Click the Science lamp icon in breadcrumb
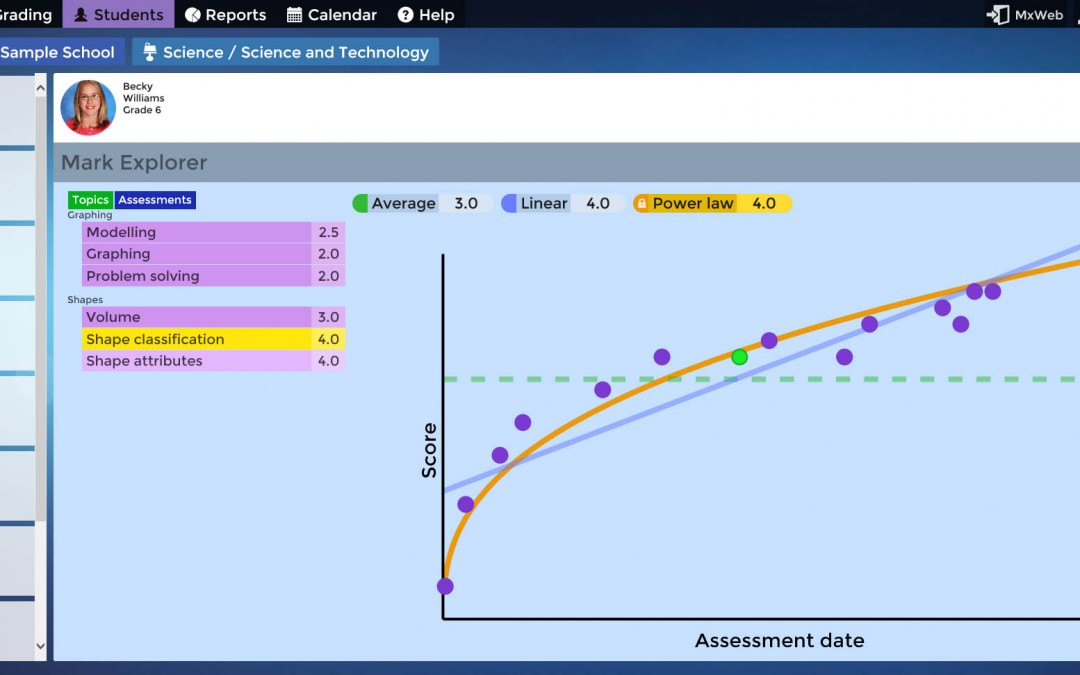Screen dimensions: 1080x675 tap(150, 52)
